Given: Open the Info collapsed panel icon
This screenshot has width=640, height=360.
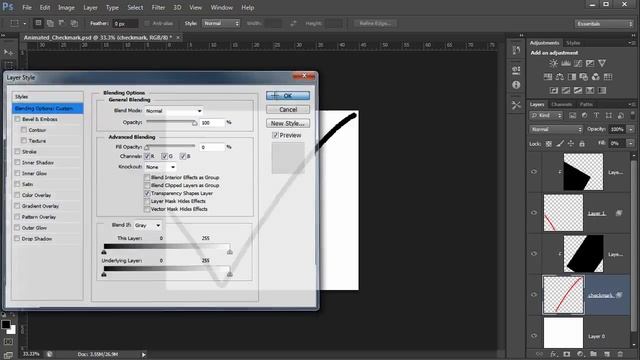Looking at the screenshot, I should click(x=516, y=85).
